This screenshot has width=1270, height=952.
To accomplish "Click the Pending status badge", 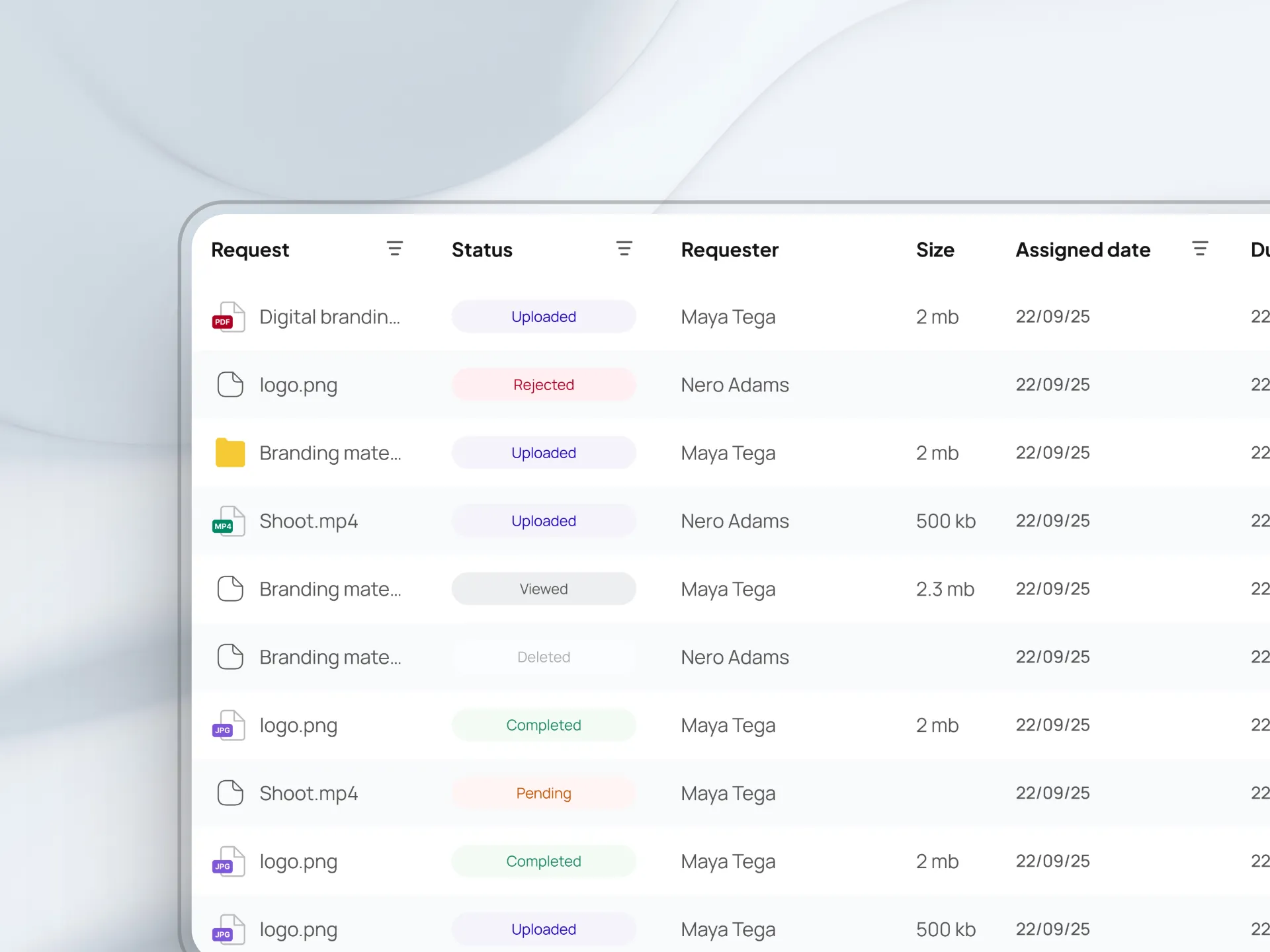I will coord(544,793).
